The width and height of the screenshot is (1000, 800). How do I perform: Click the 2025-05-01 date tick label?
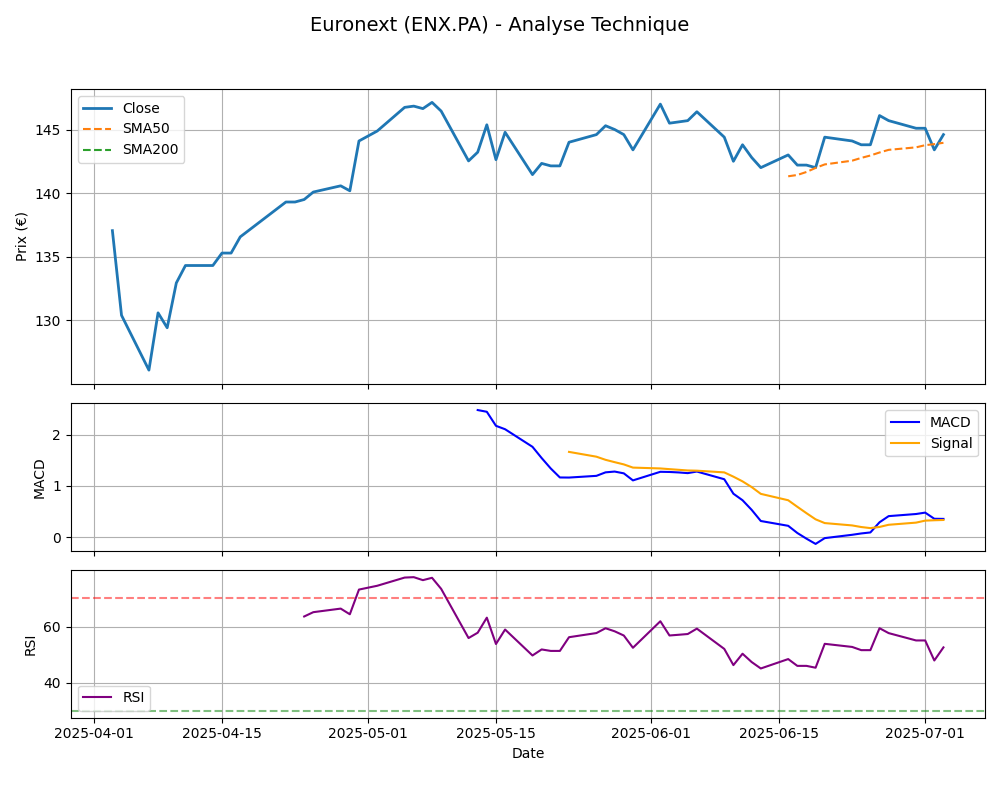coord(368,733)
